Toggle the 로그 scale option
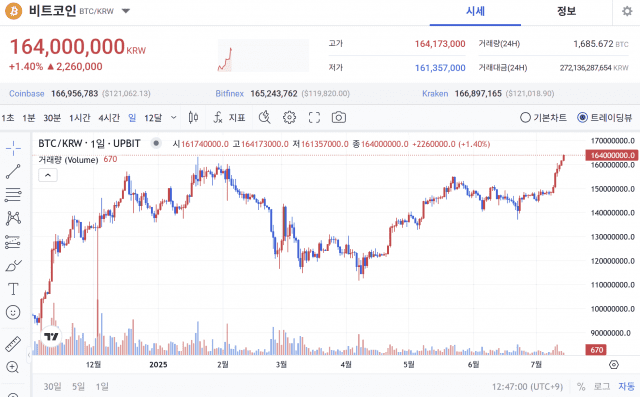The height and width of the screenshot is (397, 640). 602,386
